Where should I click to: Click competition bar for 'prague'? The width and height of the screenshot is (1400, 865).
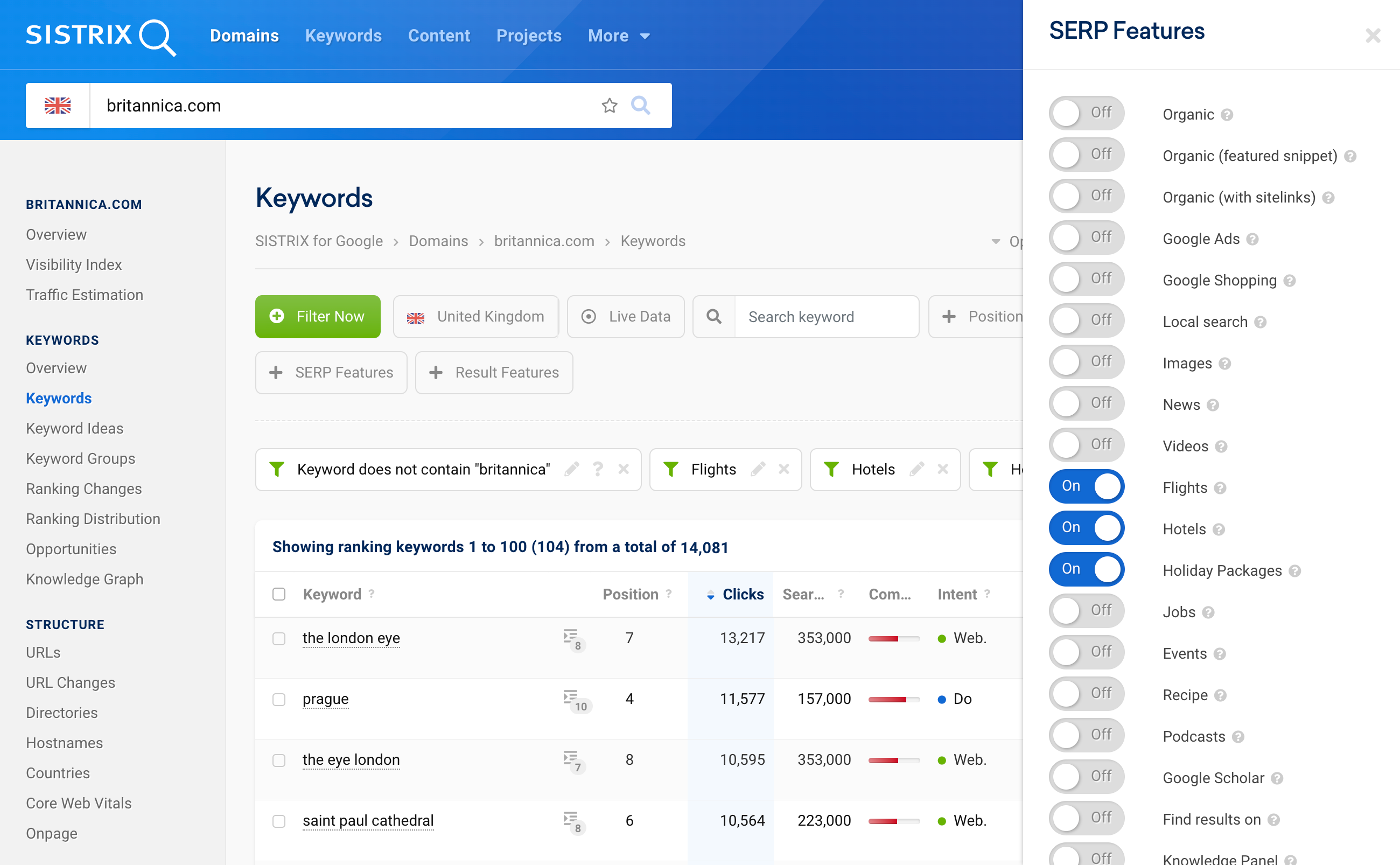coord(893,699)
